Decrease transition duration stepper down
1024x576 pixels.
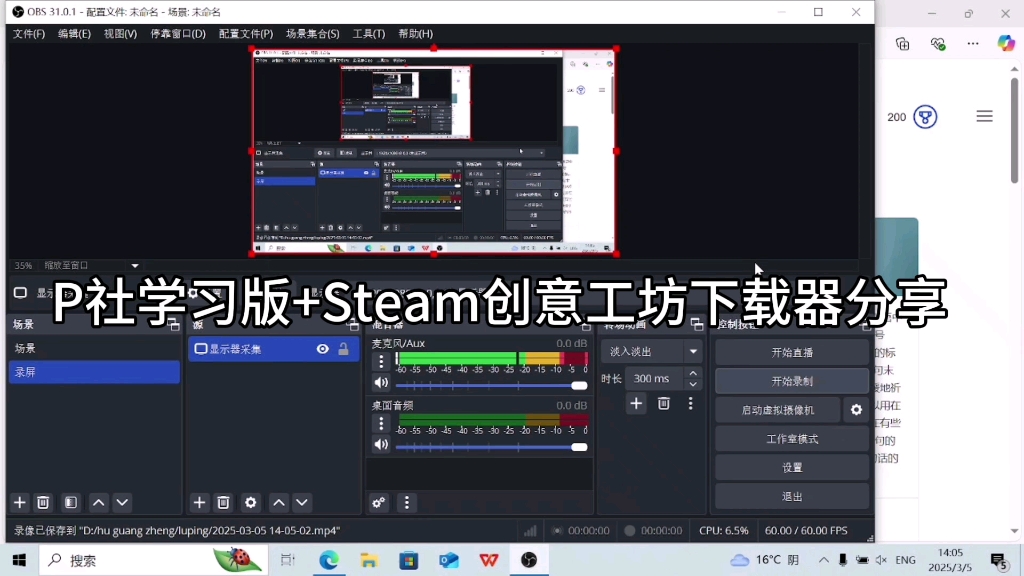pyautogui.click(x=693, y=384)
